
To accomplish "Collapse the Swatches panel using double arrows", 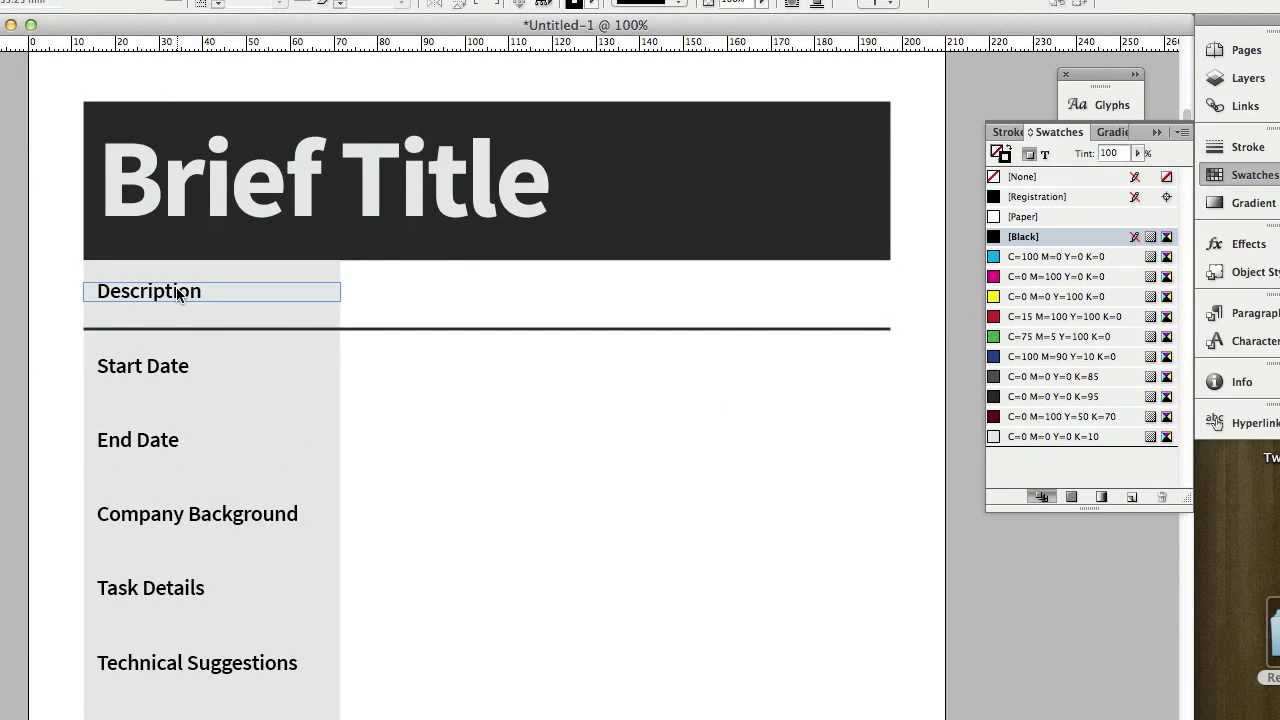I will point(1157,132).
